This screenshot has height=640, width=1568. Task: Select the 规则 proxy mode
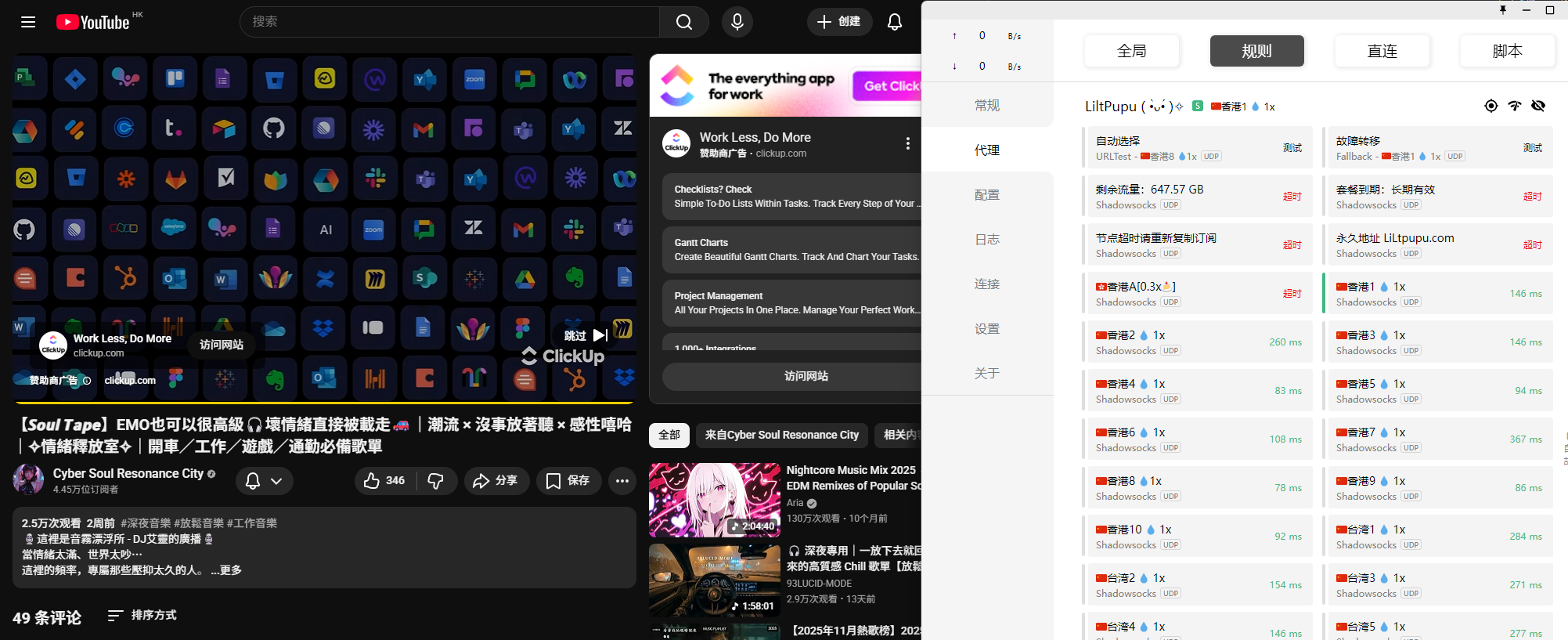pos(1256,51)
